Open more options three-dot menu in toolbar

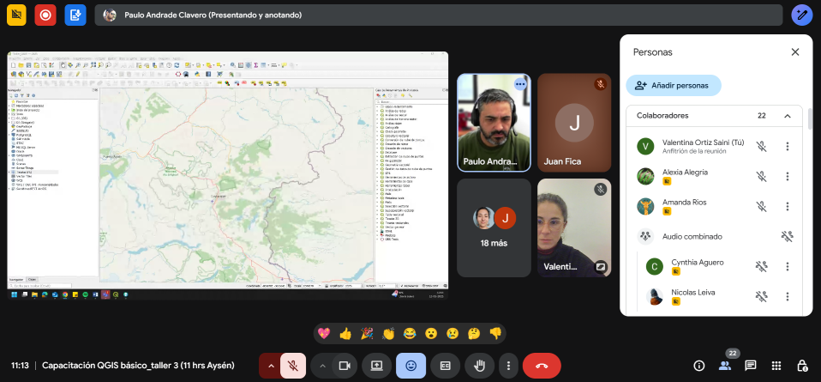point(508,366)
